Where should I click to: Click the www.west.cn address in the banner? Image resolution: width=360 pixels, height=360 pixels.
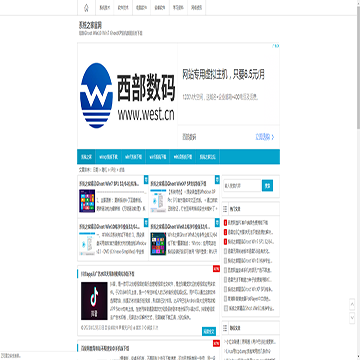click(x=146, y=114)
